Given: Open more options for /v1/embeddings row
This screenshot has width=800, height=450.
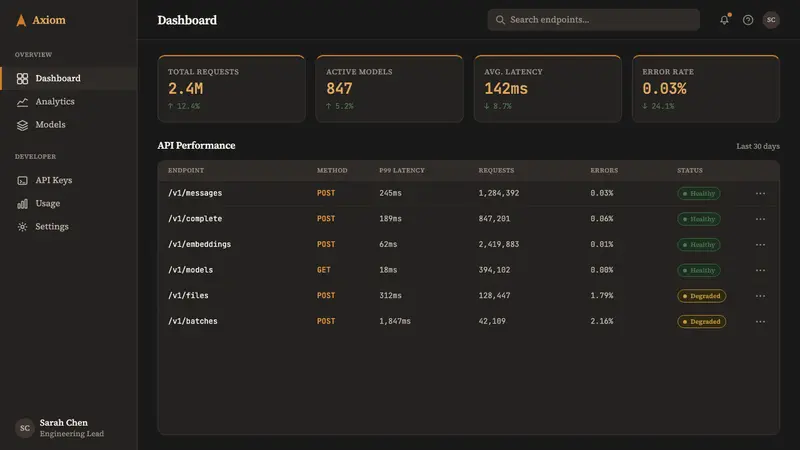Looking at the screenshot, I should pyautogui.click(x=760, y=245).
